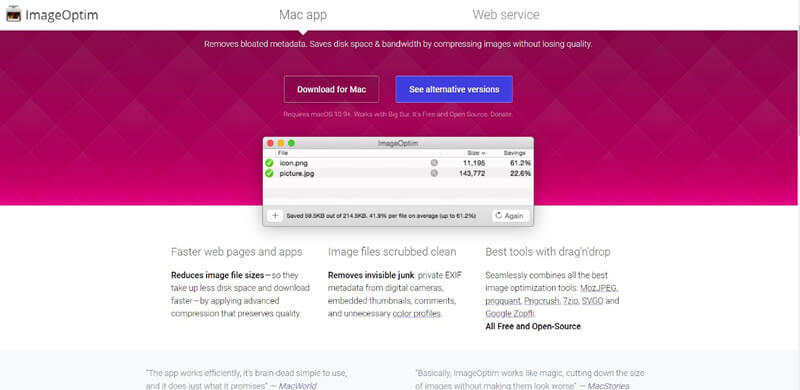Open the Pngcrush link

(541, 301)
